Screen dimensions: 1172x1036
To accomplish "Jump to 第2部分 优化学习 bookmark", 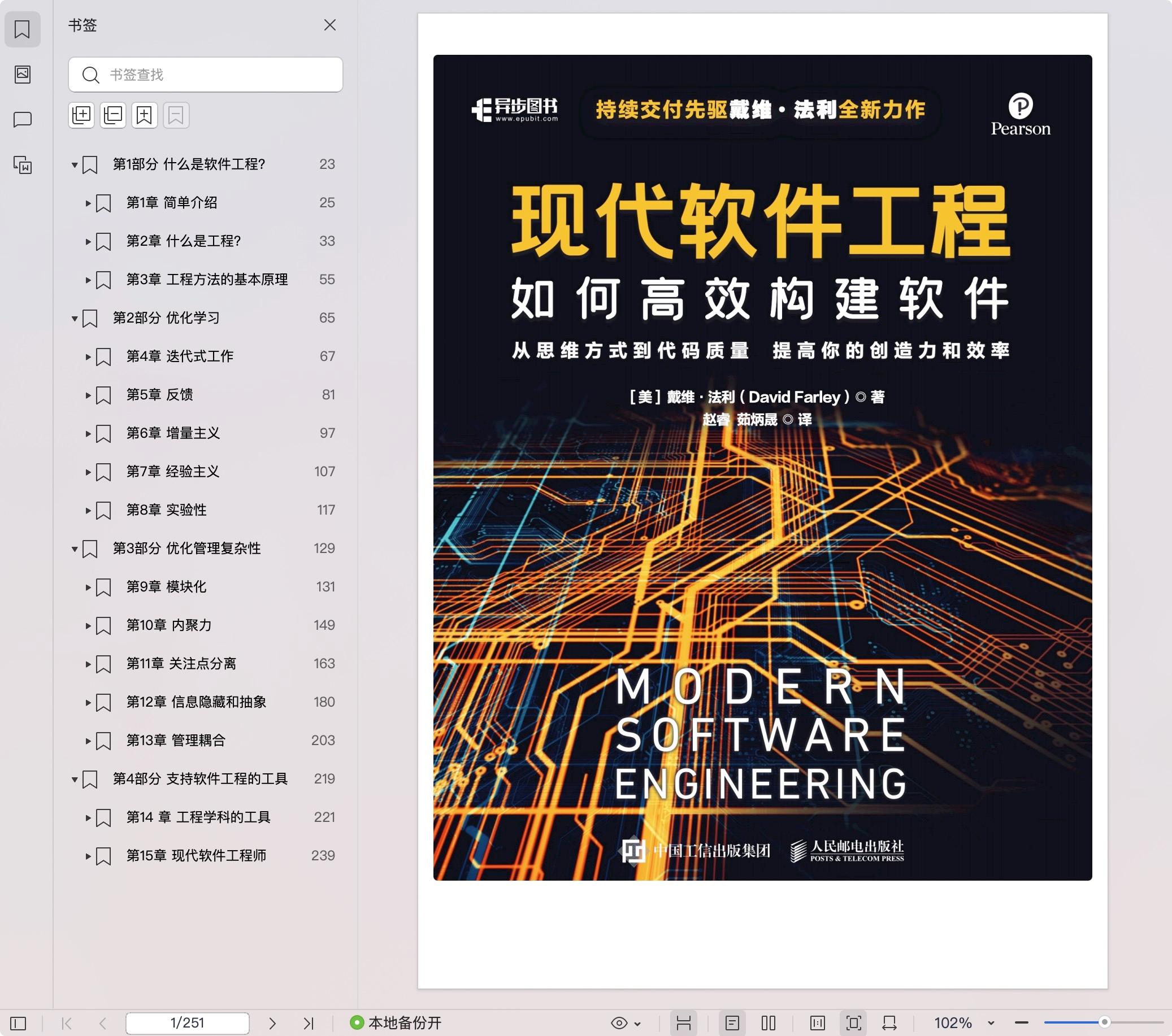I will tap(166, 317).
